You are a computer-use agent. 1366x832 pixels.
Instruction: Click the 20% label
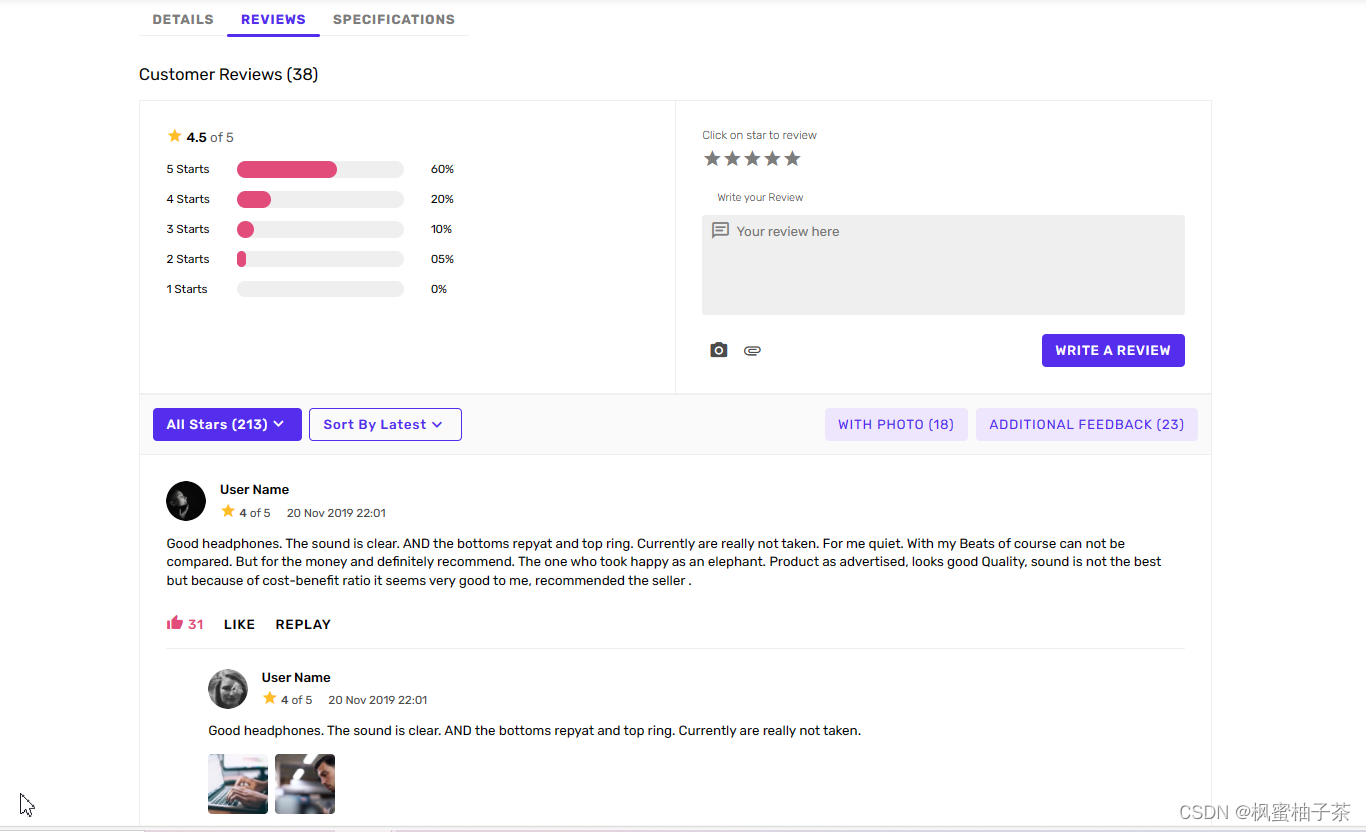(442, 199)
